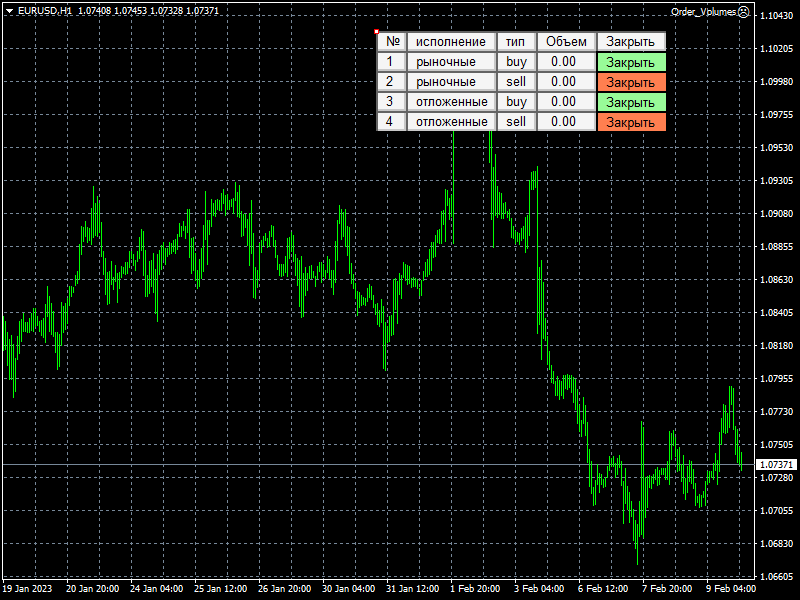Select the row number 3 cell
The image size is (800, 600).
[391, 102]
